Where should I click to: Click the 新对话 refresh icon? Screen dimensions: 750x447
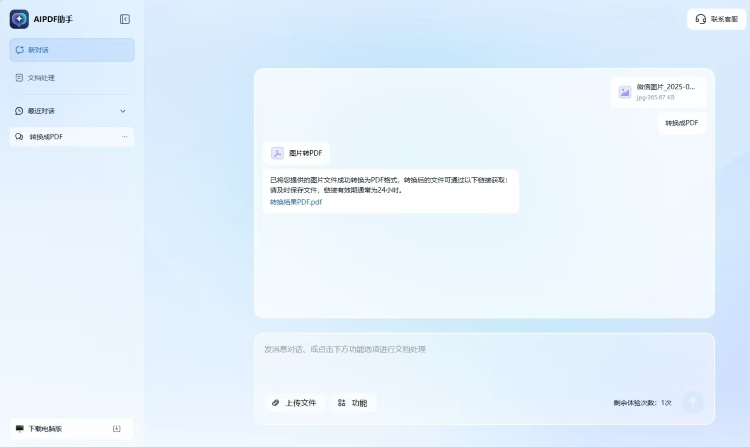pyautogui.click(x=20, y=50)
